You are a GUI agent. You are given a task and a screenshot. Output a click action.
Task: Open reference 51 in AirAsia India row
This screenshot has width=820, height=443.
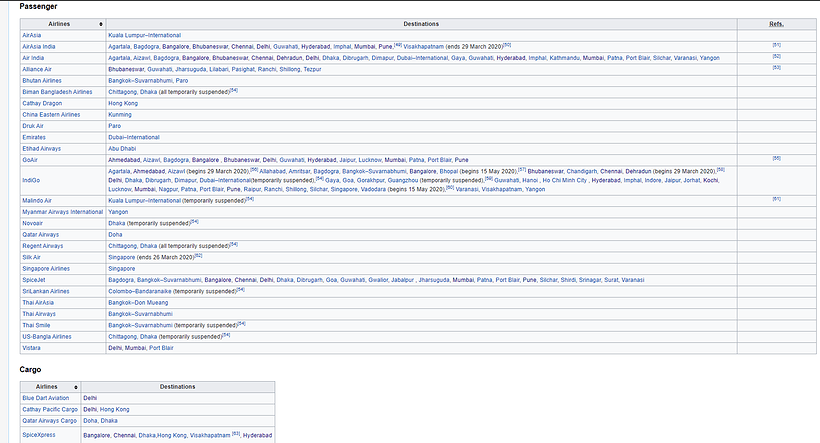coord(777,46)
